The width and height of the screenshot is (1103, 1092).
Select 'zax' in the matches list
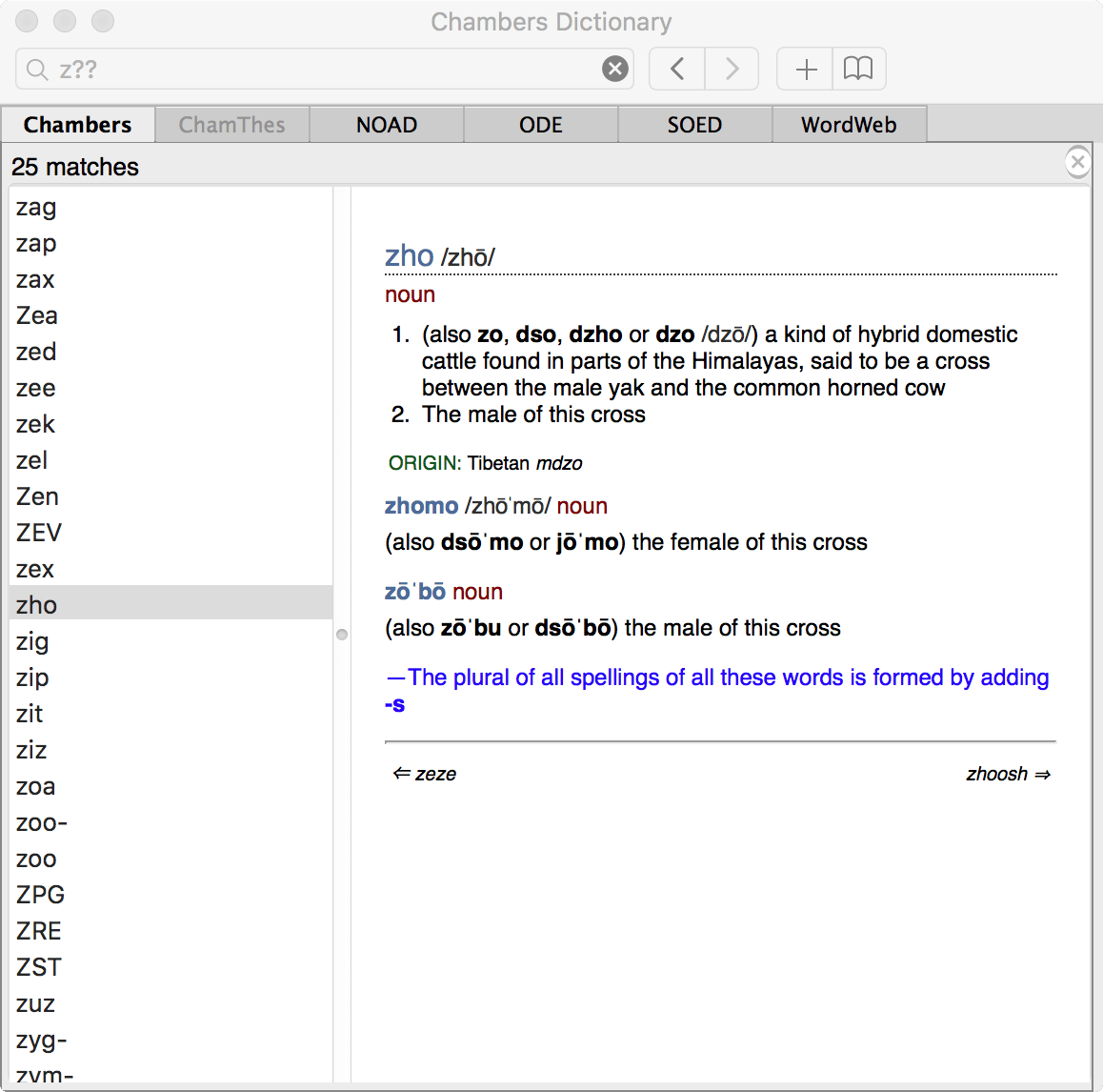[x=170, y=279]
